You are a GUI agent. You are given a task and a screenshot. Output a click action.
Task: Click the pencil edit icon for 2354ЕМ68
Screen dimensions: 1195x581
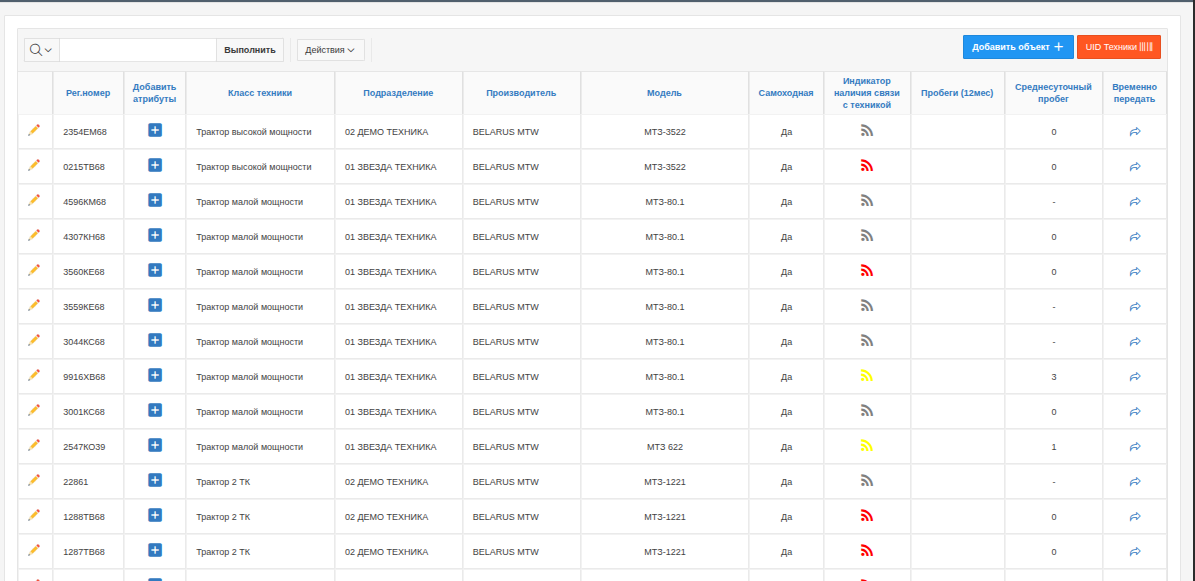click(34, 130)
